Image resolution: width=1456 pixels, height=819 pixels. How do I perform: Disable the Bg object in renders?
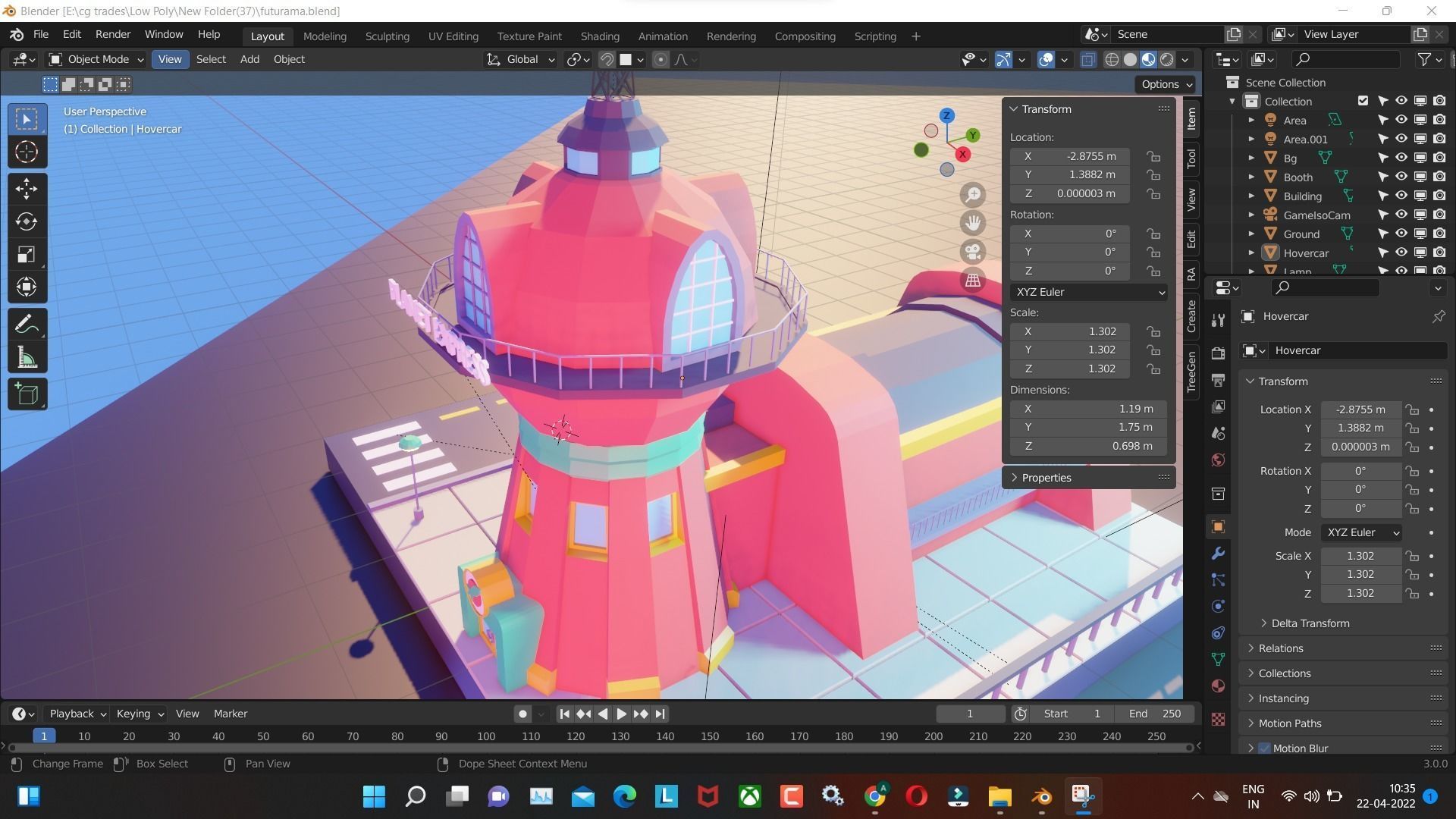[1439, 158]
